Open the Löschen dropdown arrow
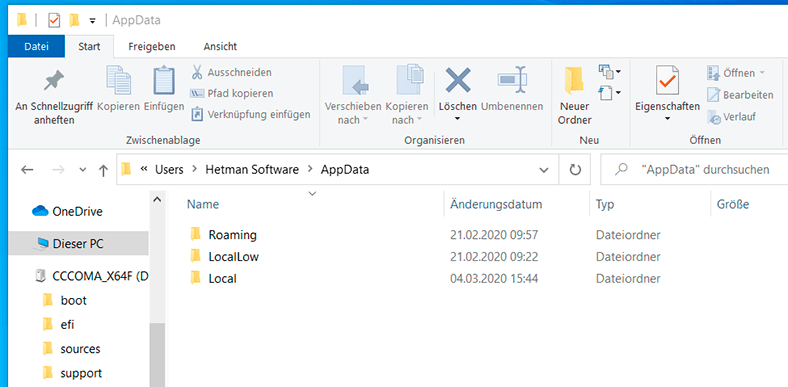Viewport: 788px width, 387px height. pyautogui.click(x=457, y=120)
